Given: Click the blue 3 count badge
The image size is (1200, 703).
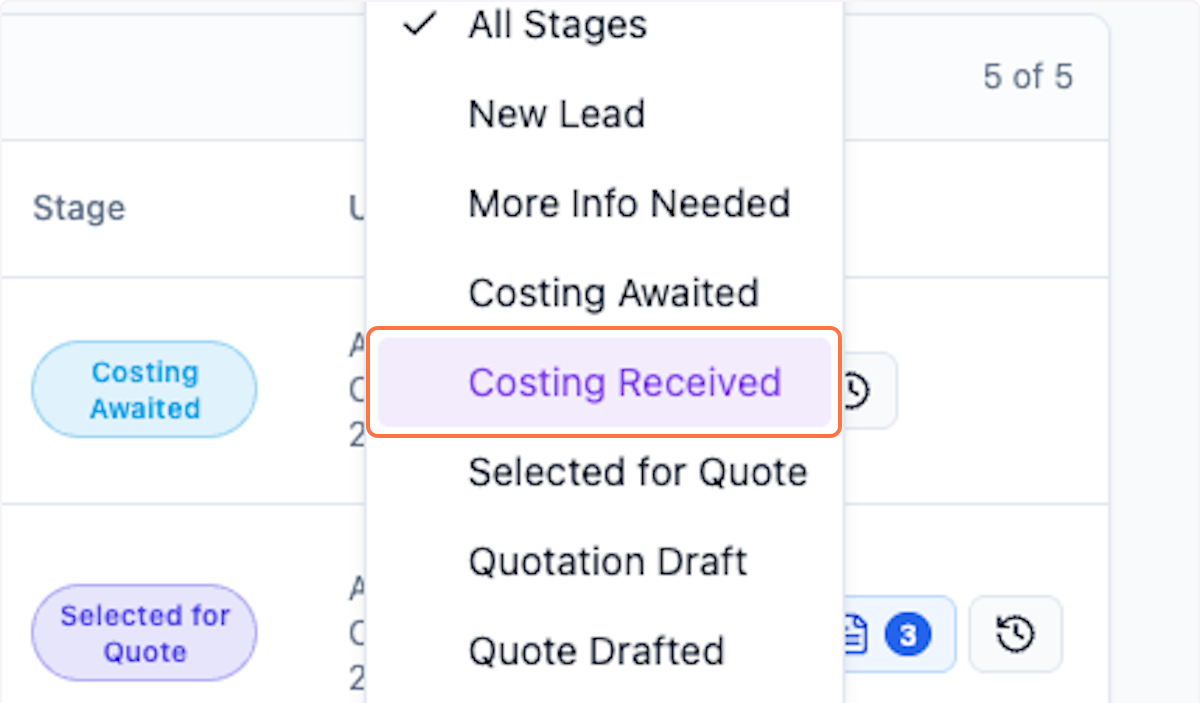Looking at the screenshot, I should click(908, 634).
